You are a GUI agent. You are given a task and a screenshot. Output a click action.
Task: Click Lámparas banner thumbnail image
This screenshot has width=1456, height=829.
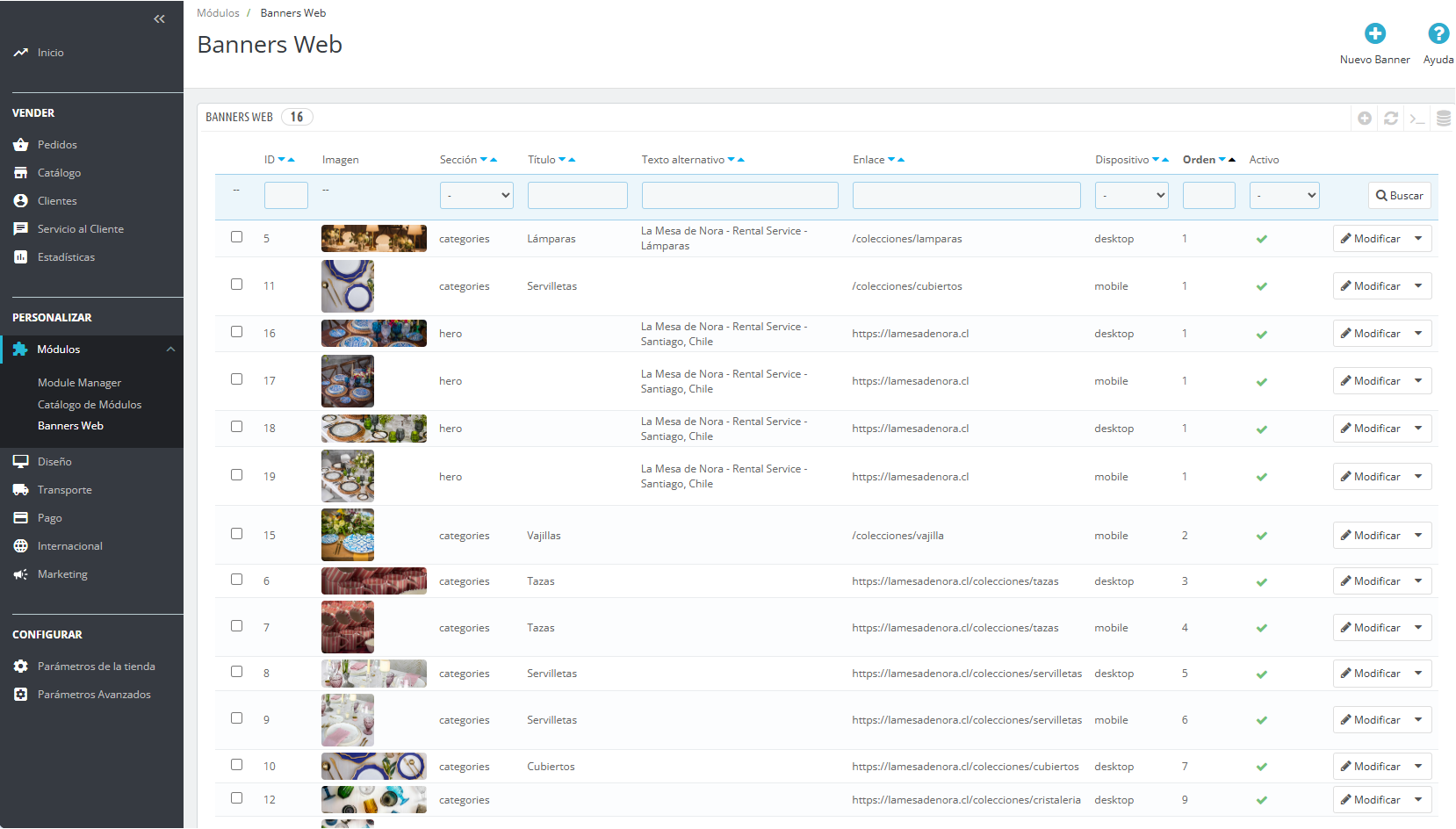(x=374, y=239)
